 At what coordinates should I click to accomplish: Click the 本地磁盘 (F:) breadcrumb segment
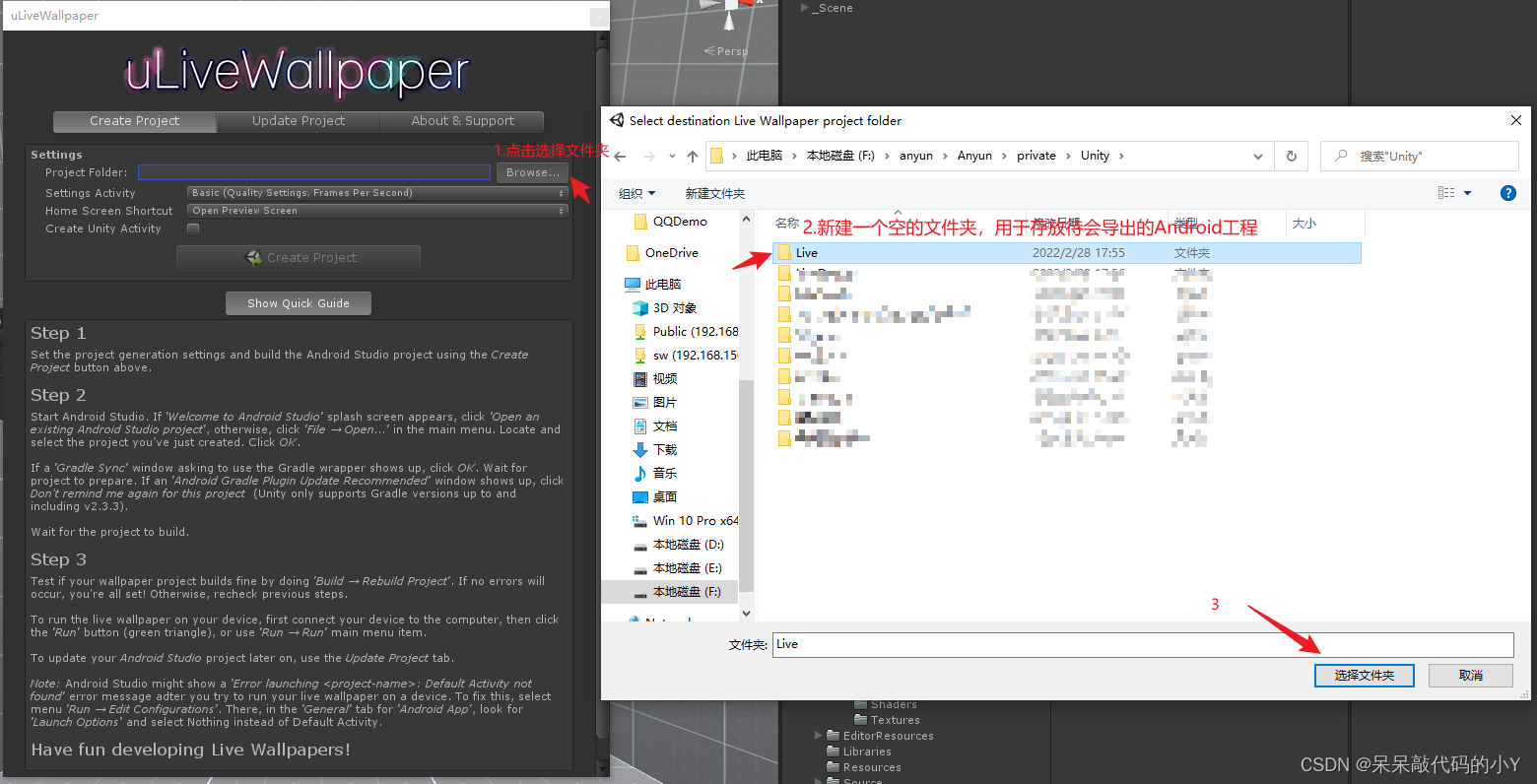click(840, 156)
